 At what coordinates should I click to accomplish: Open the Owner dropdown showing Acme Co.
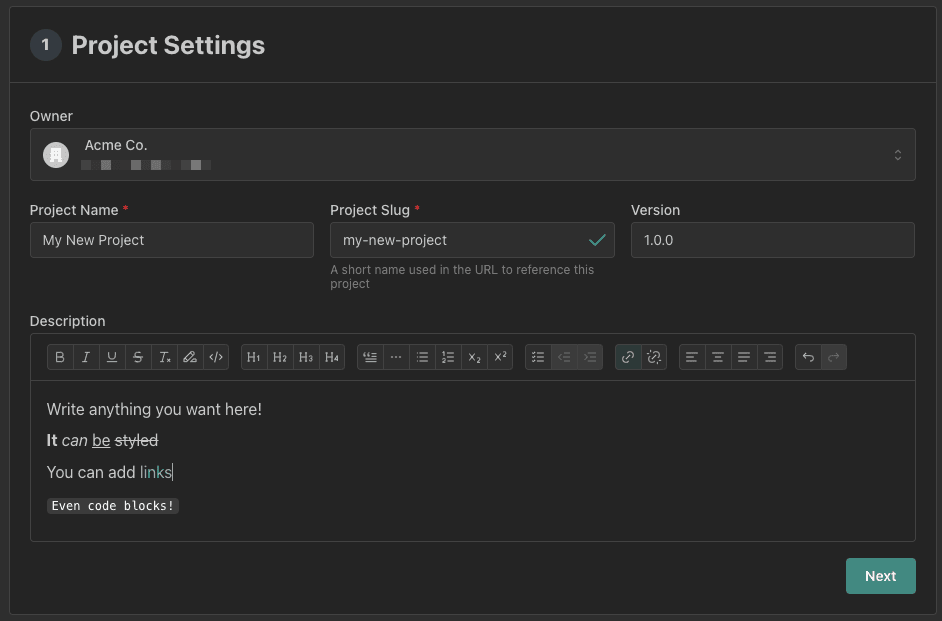click(472, 155)
